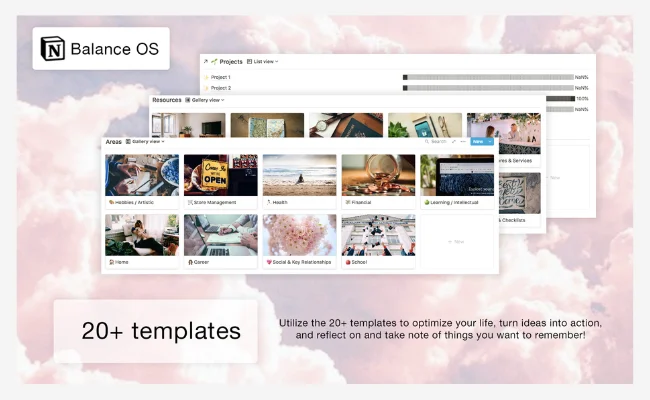Open the three-dot menu in Areas
The image size is (650, 400).
click(463, 141)
